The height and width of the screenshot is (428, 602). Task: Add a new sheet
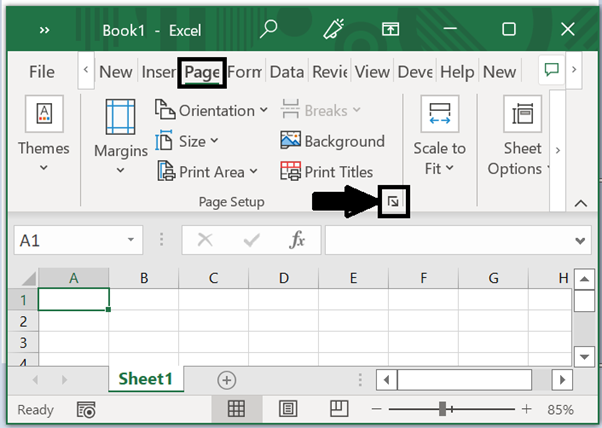pos(227,379)
